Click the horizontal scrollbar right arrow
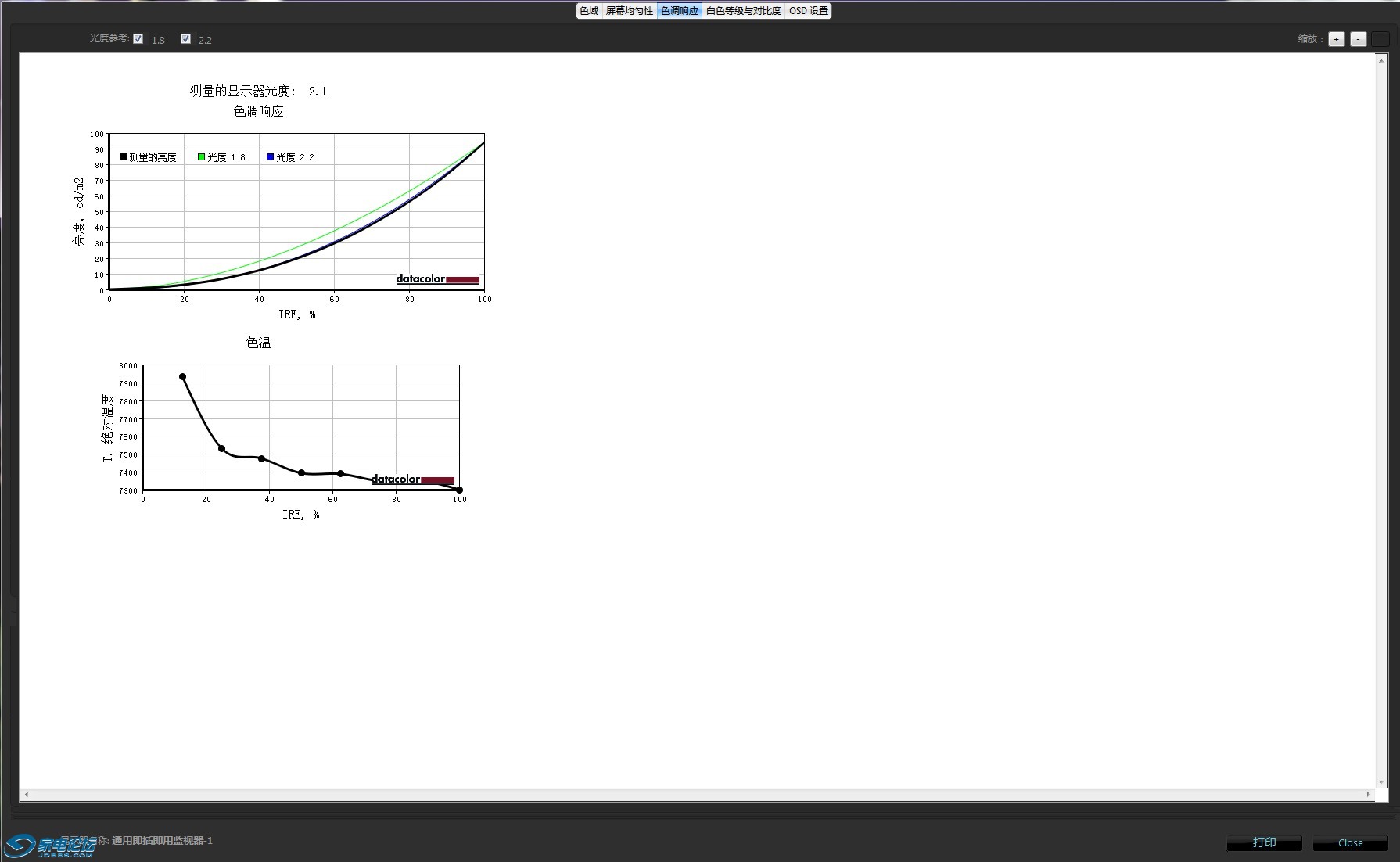Viewport: 1400px width, 862px height. click(x=1368, y=794)
